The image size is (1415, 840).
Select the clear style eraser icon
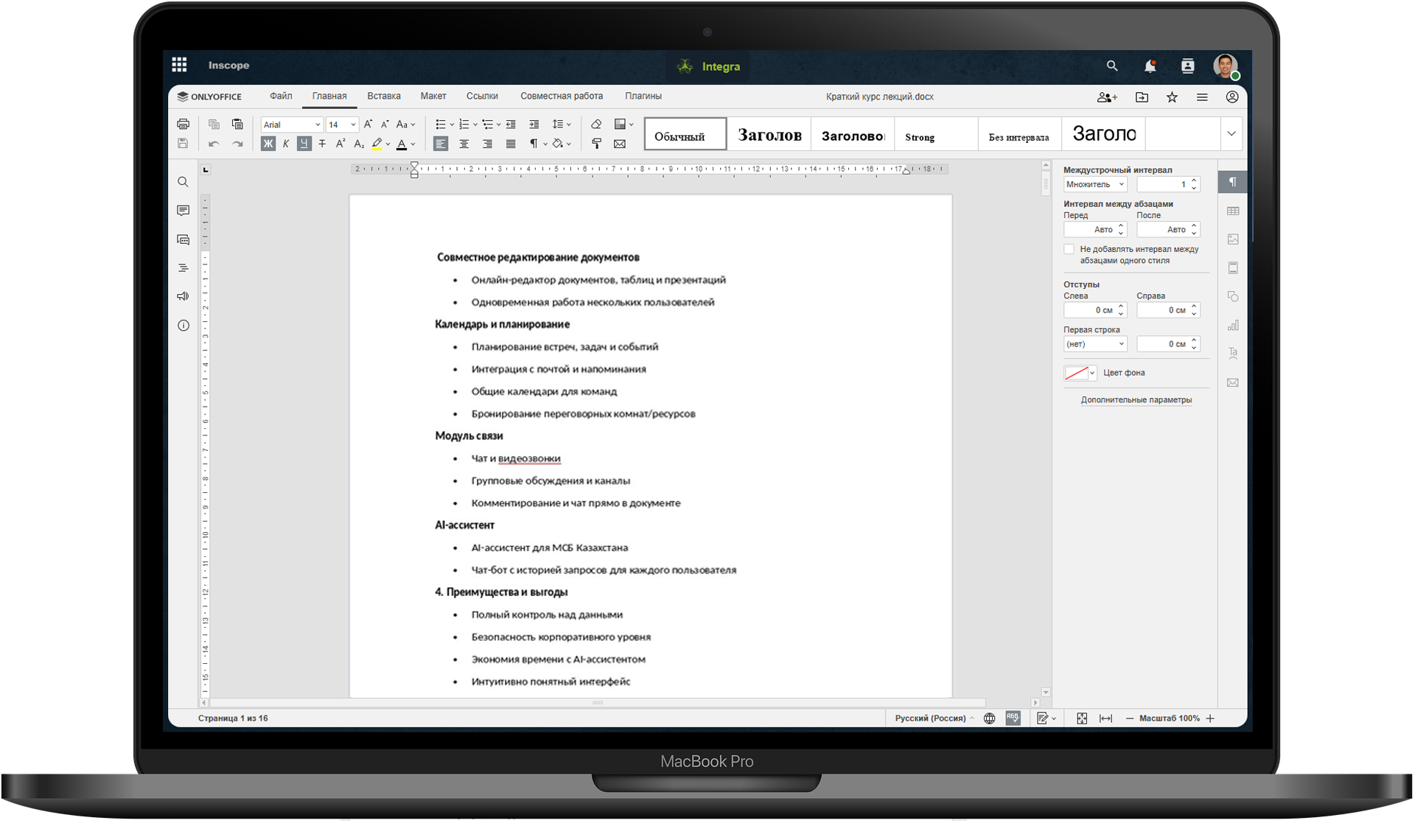[x=596, y=124]
